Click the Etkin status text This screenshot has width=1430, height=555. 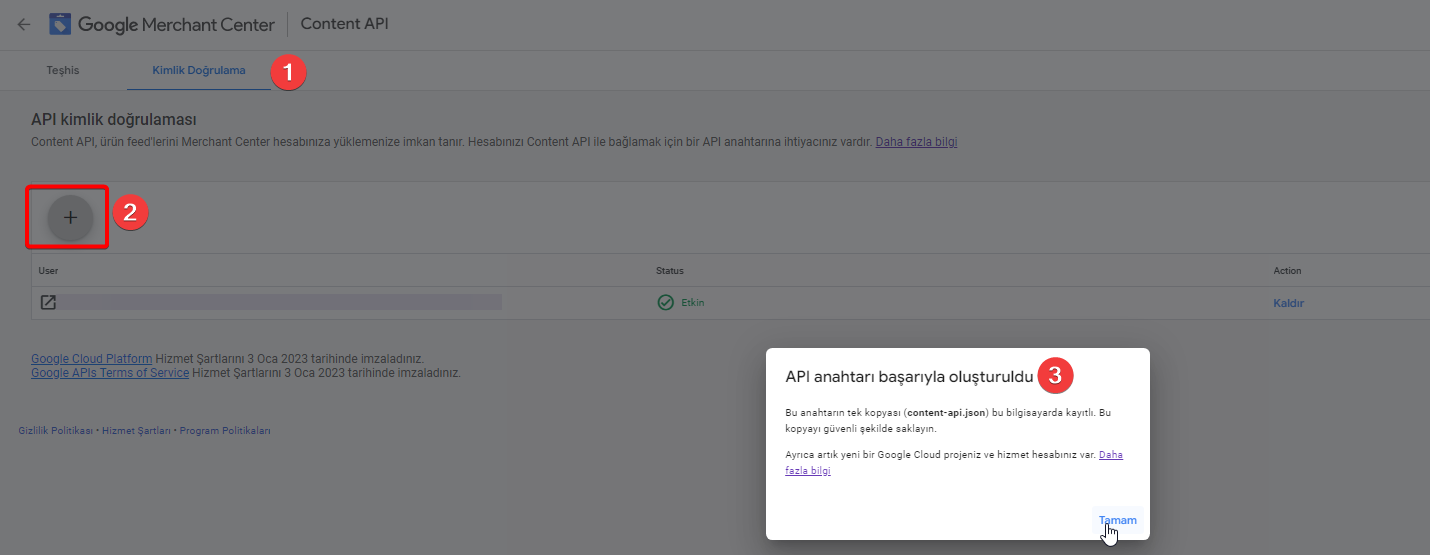coord(692,303)
